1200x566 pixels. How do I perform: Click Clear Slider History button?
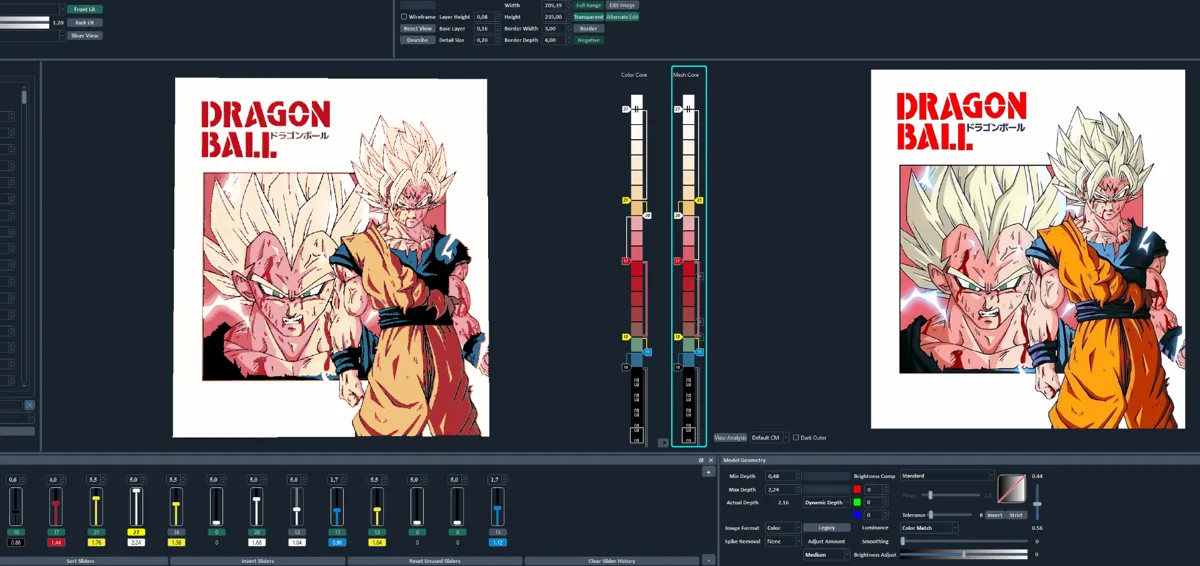point(612,561)
